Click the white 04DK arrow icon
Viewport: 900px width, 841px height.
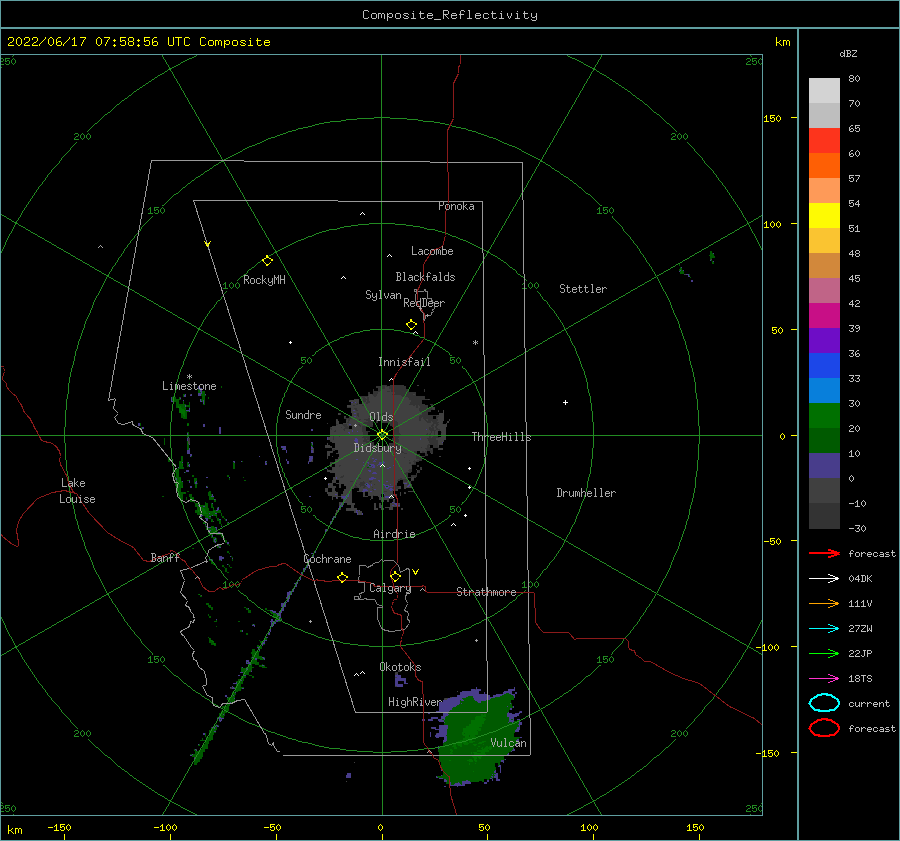(824, 578)
